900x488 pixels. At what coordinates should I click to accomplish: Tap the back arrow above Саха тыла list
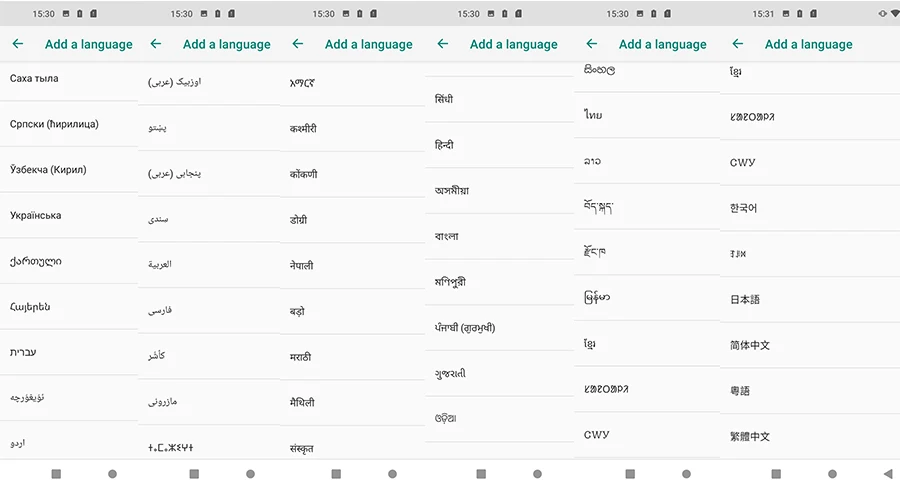pos(18,44)
